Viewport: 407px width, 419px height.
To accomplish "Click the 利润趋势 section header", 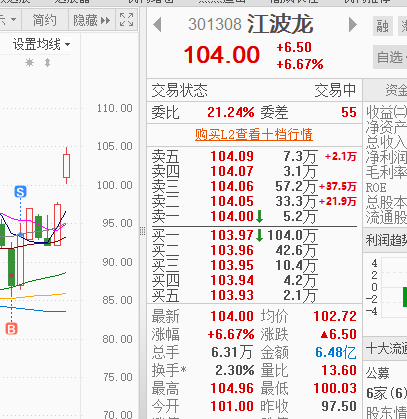I will click(x=386, y=240).
